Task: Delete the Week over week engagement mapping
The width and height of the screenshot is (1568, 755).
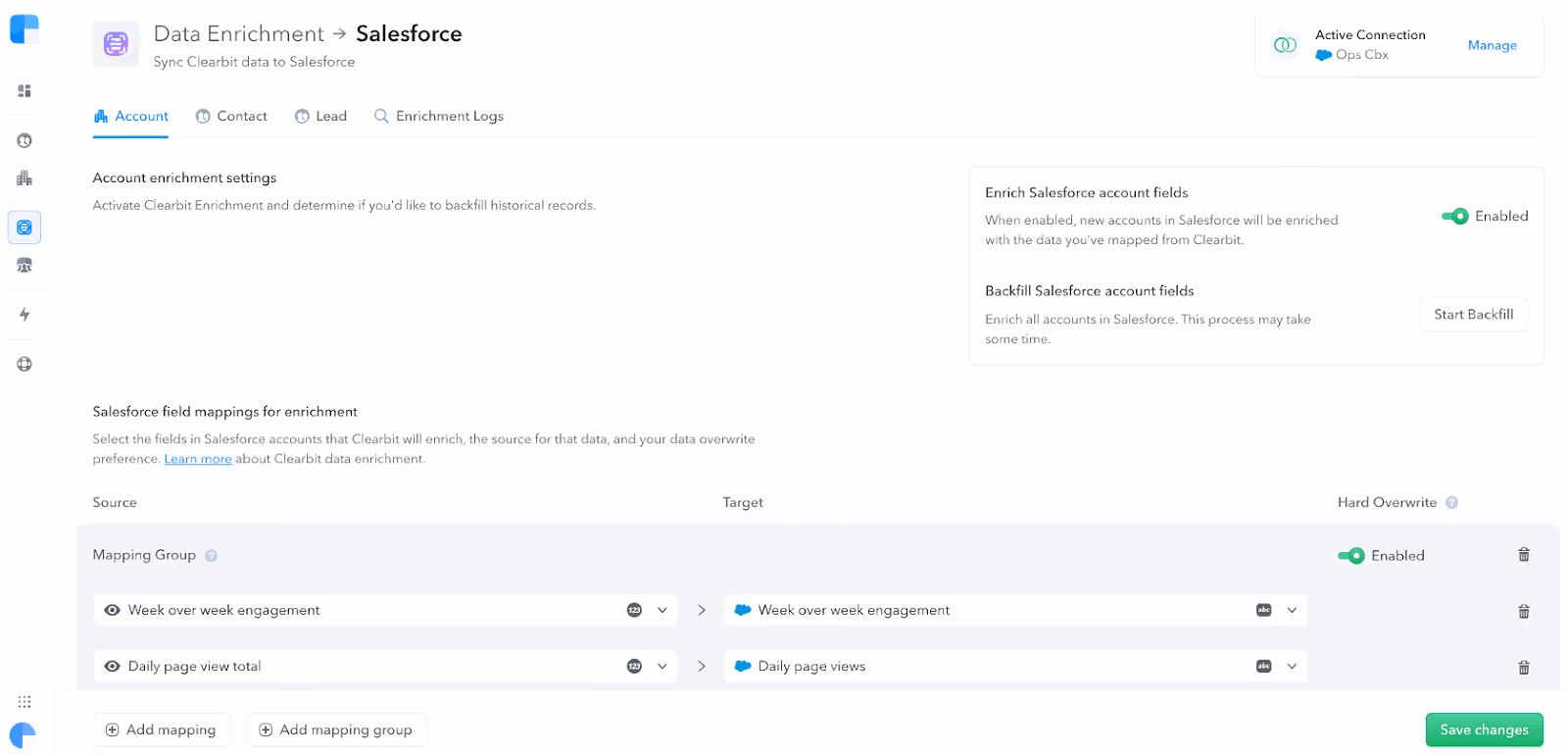Action: pyautogui.click(x=1524, y=612)
